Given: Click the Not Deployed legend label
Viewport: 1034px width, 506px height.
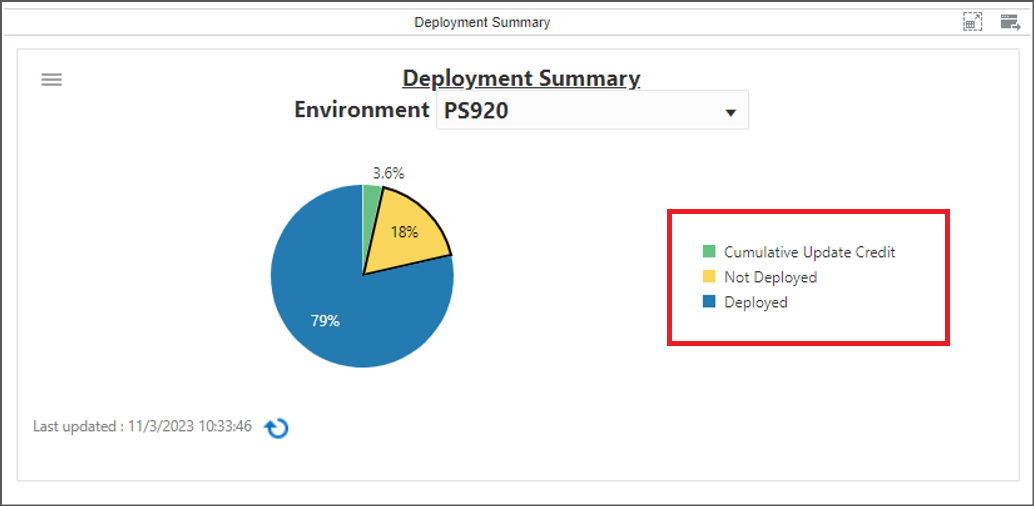Looking at the screenshot, I should click(770, 277).
